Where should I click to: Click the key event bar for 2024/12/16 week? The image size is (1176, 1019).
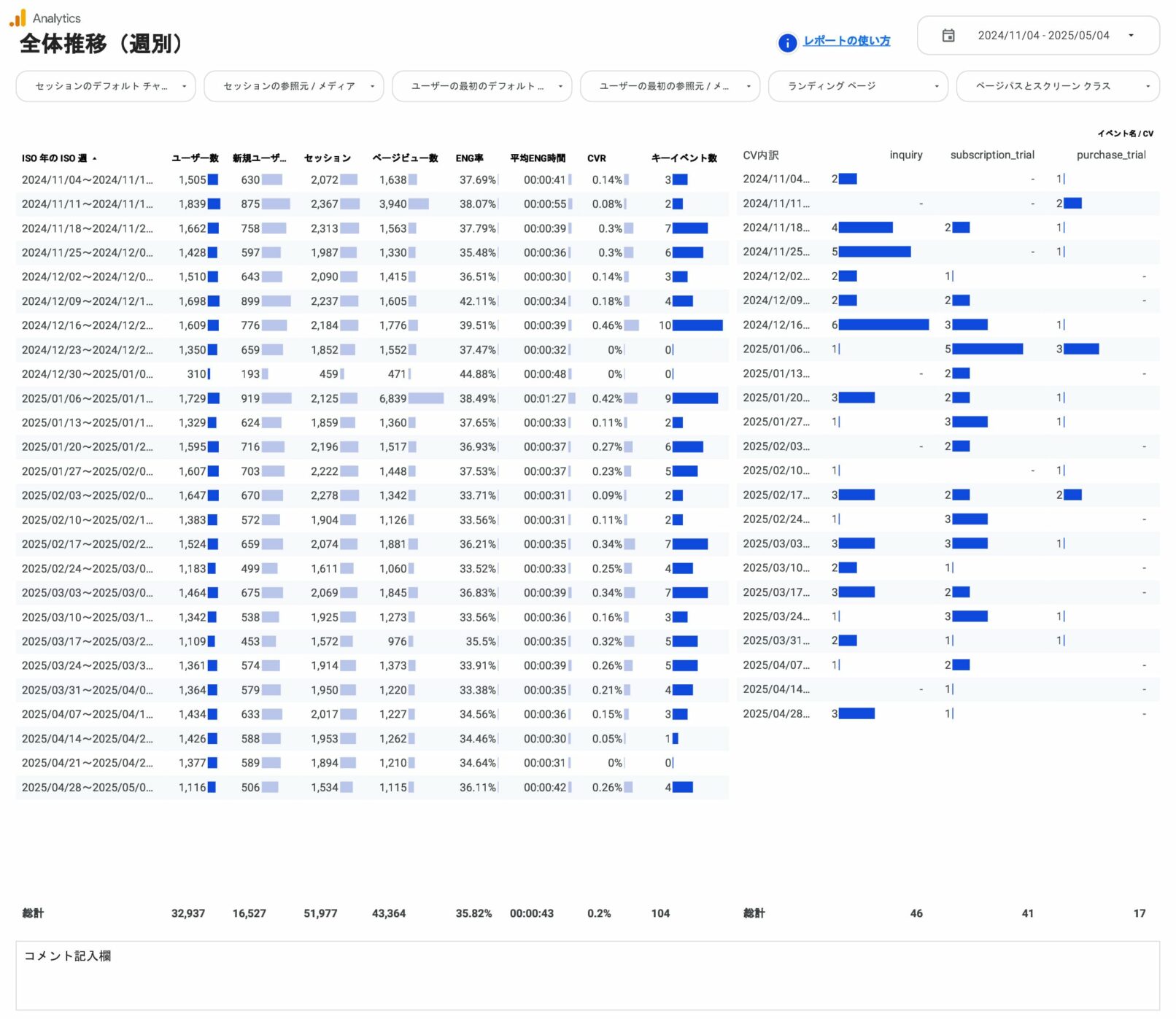pyautogui.click(x=697, y=325)
